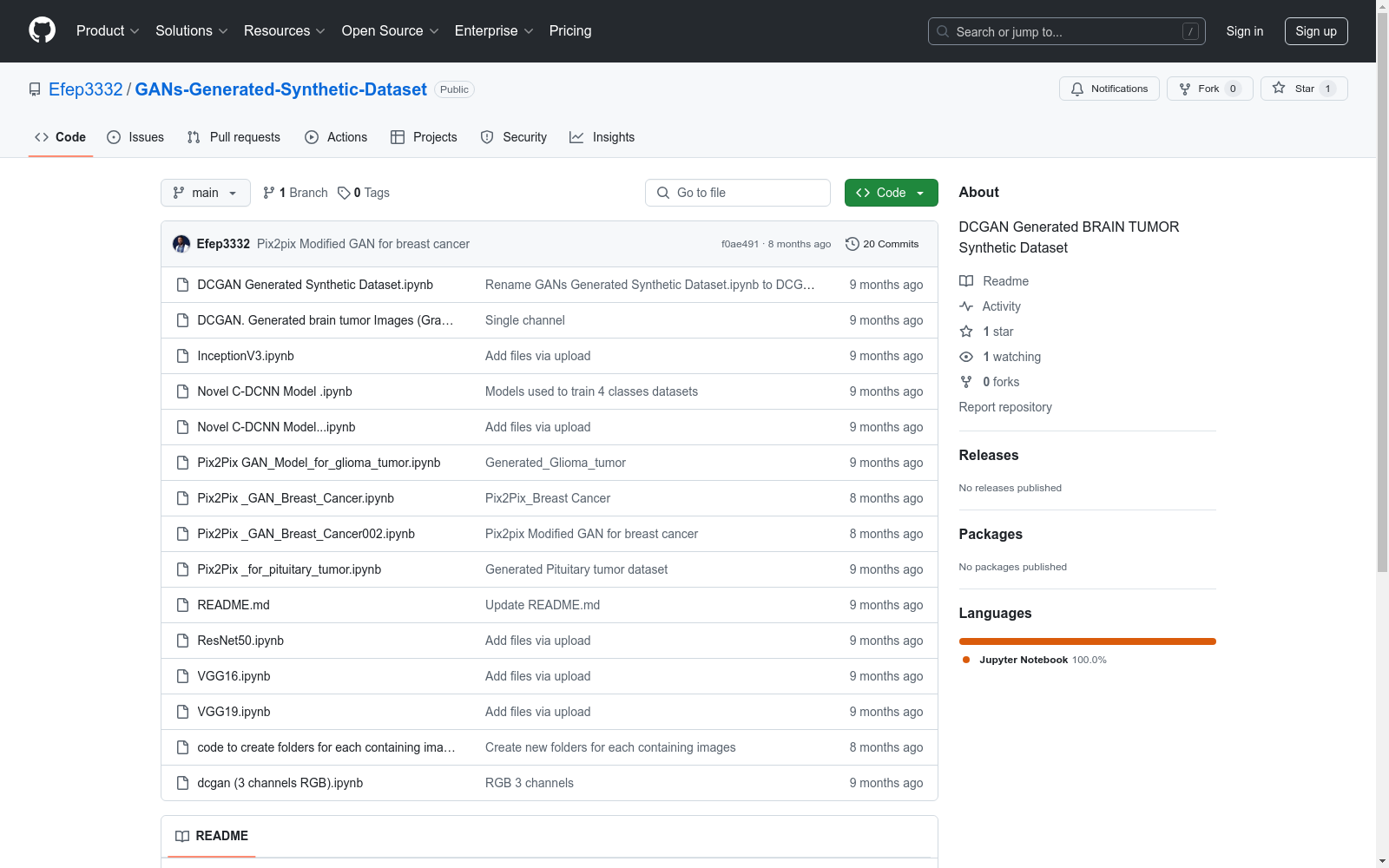Open the Projects tab
The width and height of the screenshot is (1389, 868).
[424, 137]
